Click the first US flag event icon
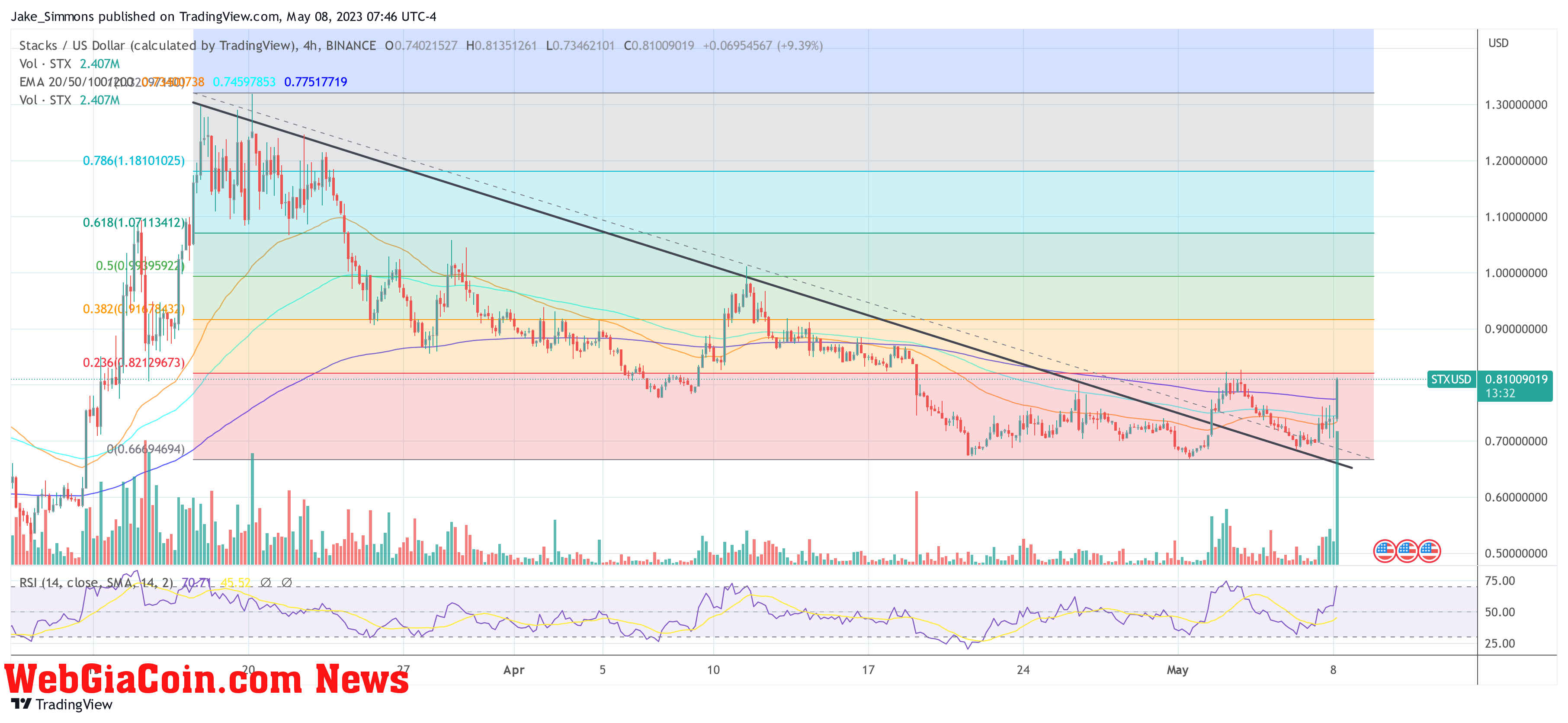 click(1385, 551)
